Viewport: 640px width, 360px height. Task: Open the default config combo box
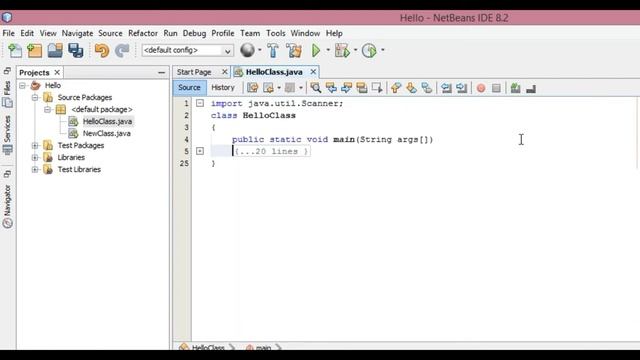pos(187,50)
